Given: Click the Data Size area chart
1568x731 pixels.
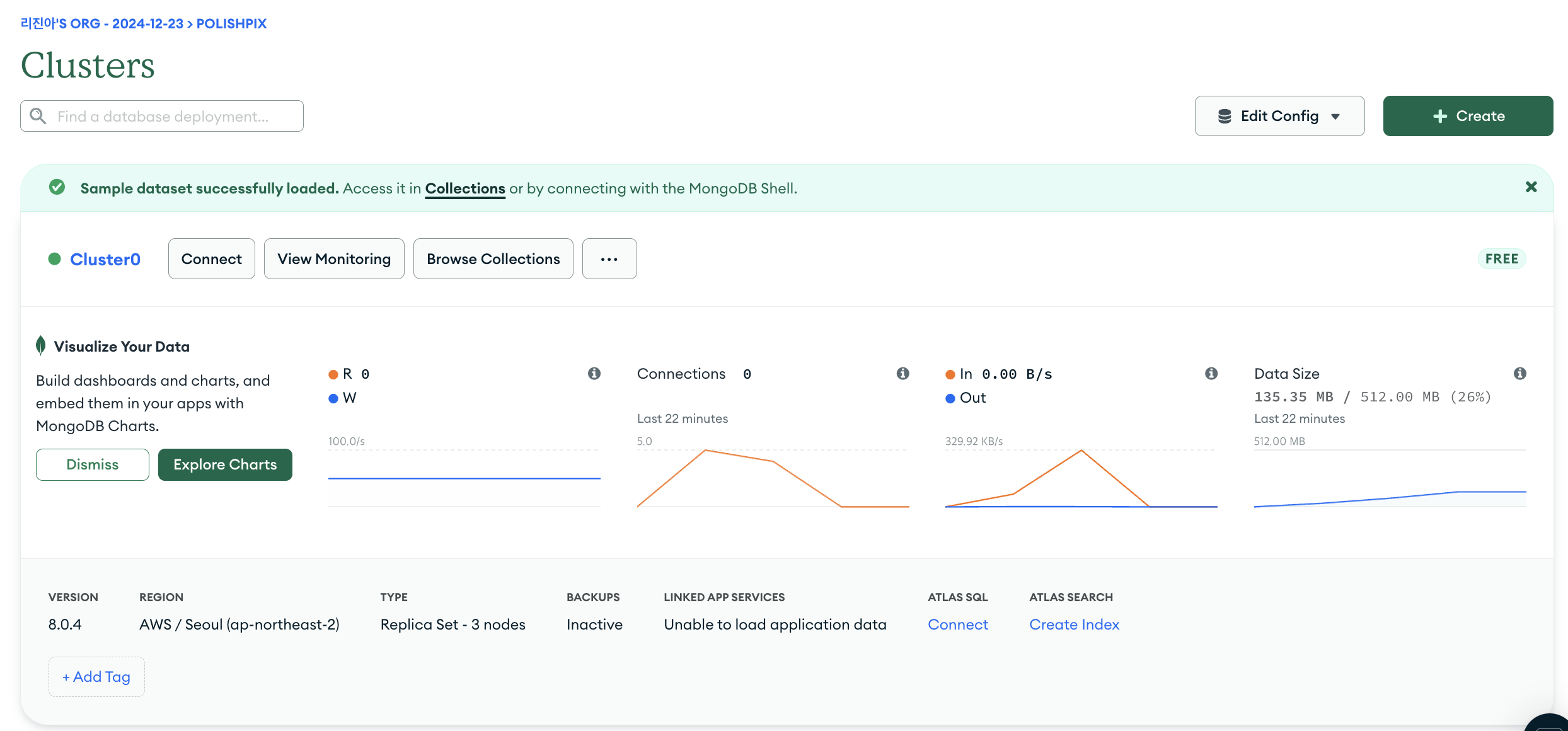Looking at the screenshot, I should coord(1390,478).
